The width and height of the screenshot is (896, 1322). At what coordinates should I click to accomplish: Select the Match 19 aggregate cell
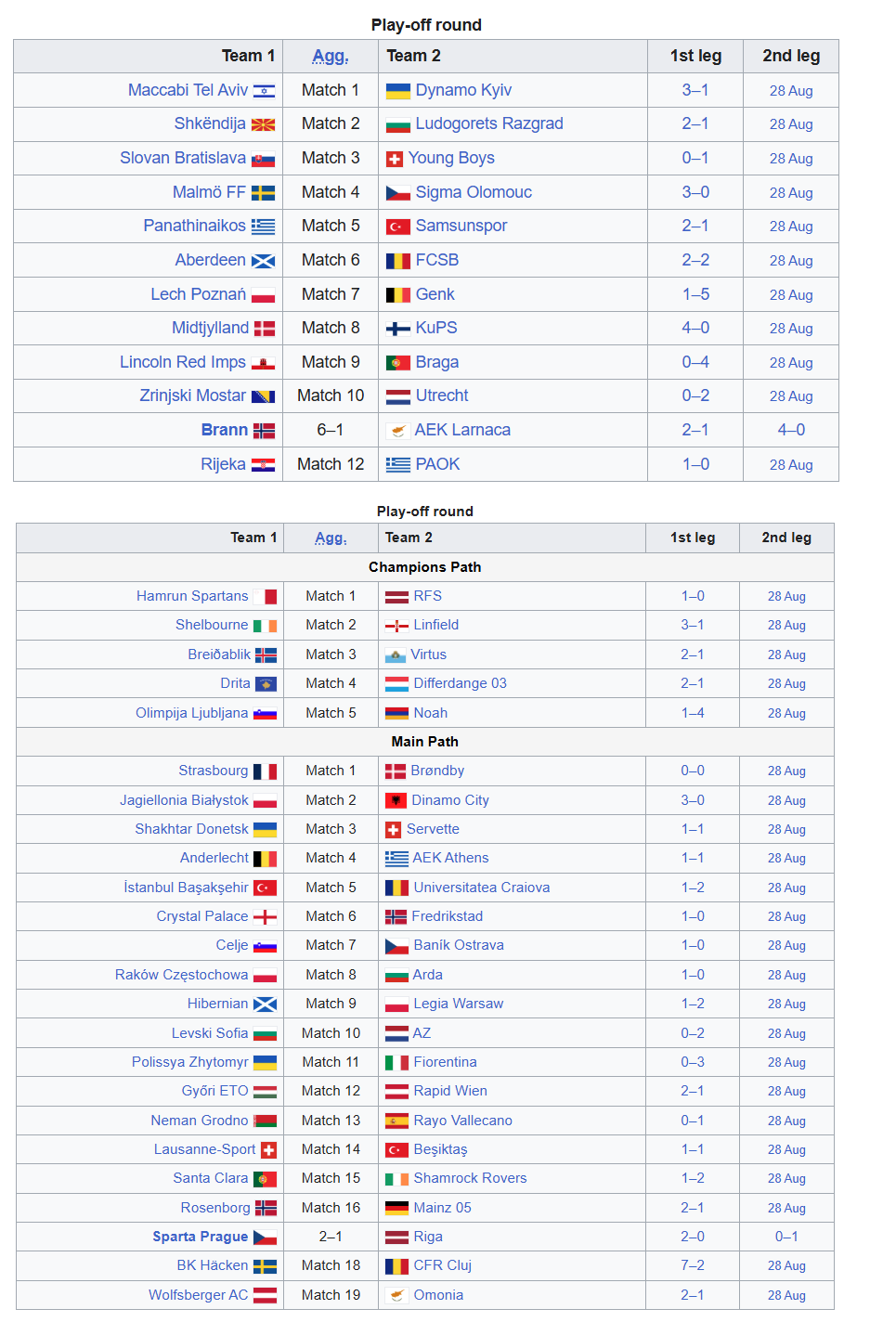tap(331, 1296)
